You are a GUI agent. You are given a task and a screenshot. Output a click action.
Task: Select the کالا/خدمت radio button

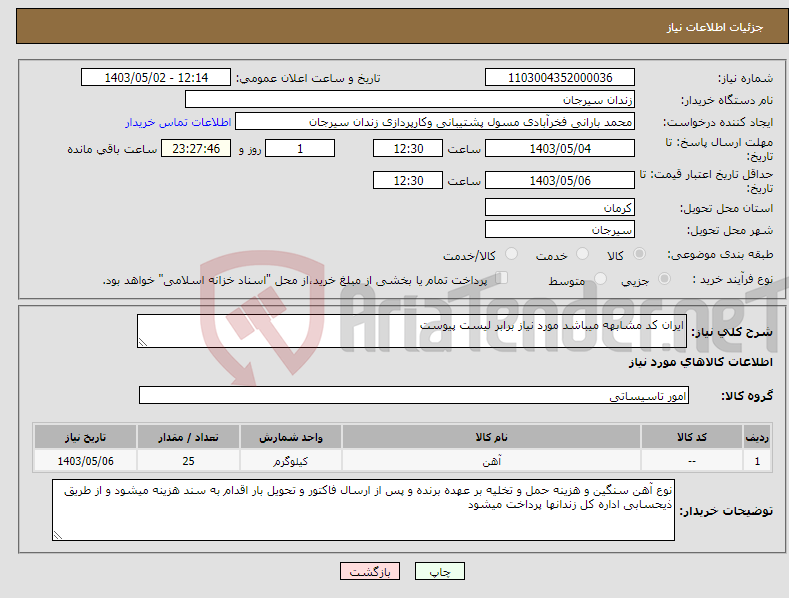coord(511,254)
